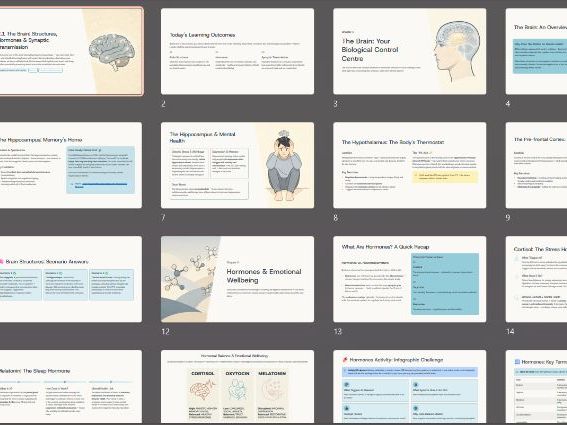Click the slide number 2 label
The height and width of the screenshot is (425, 567).
click(163, 104)
